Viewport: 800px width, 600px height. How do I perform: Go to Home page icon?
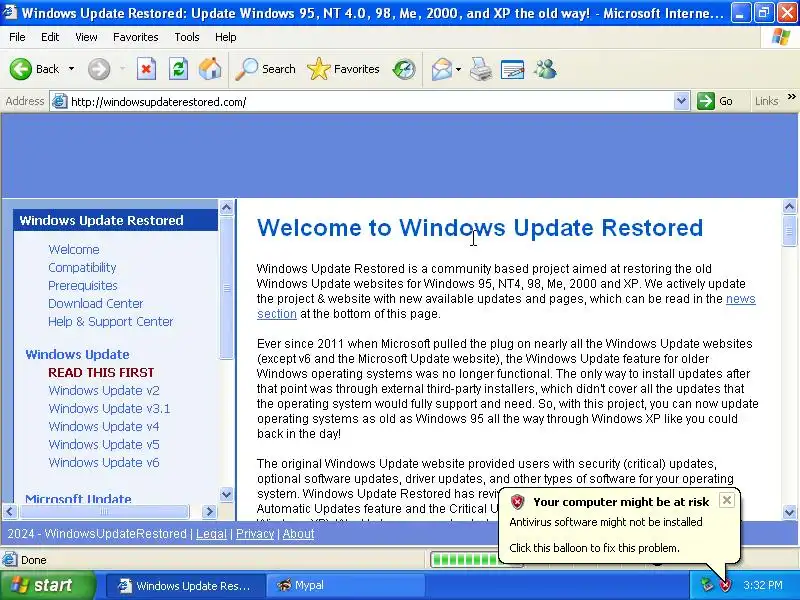tap(210, 69)
